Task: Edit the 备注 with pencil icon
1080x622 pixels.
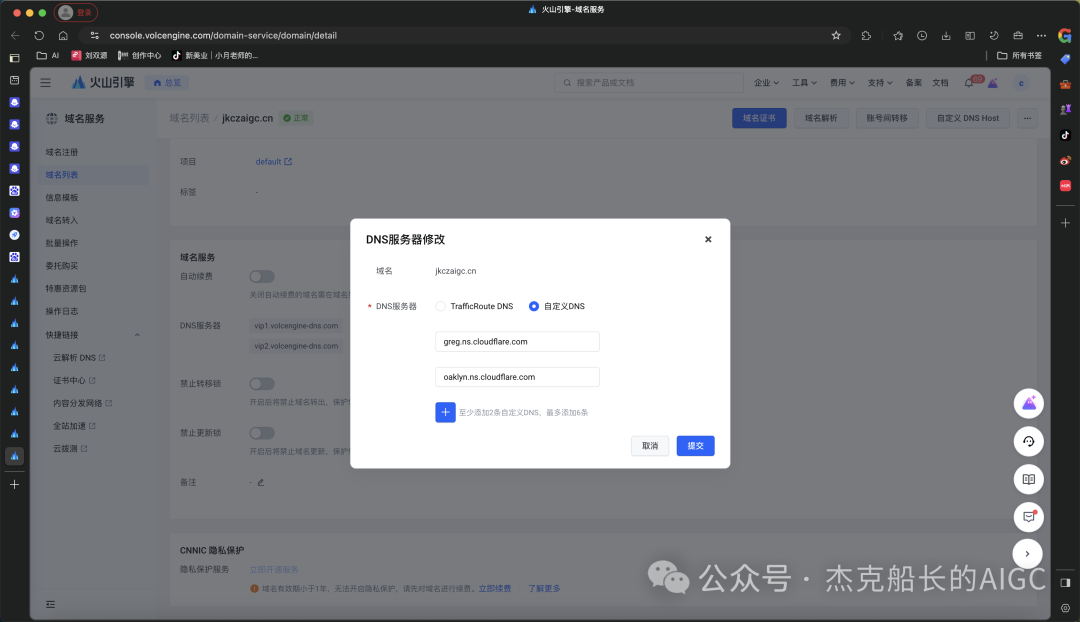Action: pos(260,483)
